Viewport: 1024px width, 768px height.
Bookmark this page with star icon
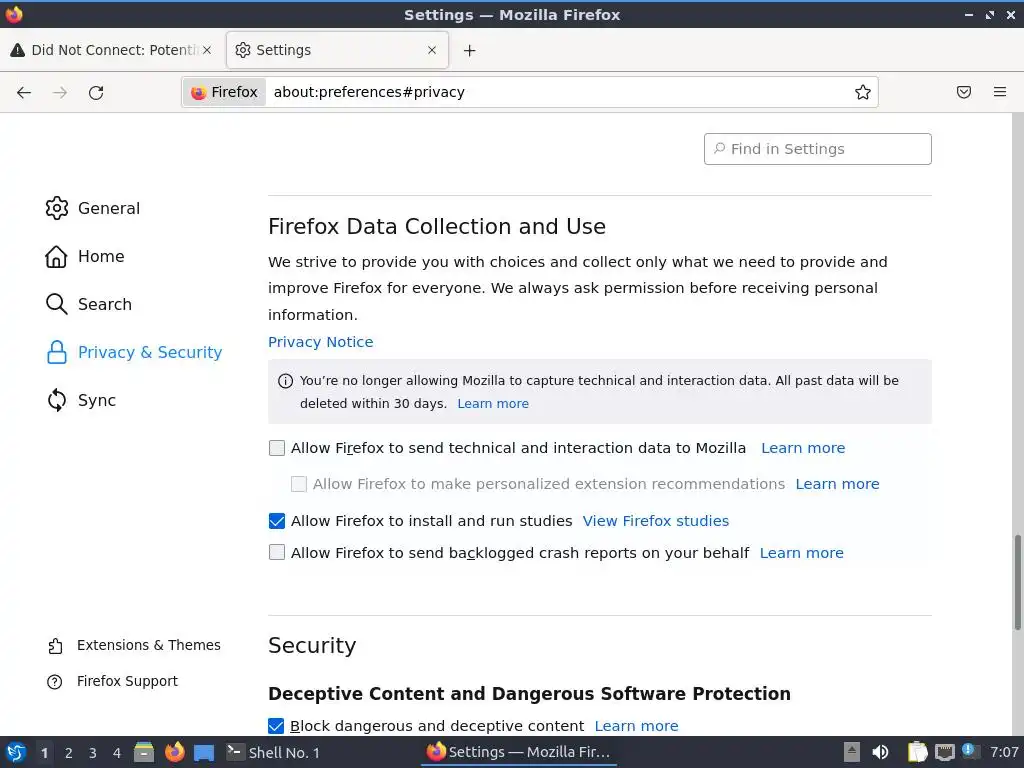coord(863,92)
